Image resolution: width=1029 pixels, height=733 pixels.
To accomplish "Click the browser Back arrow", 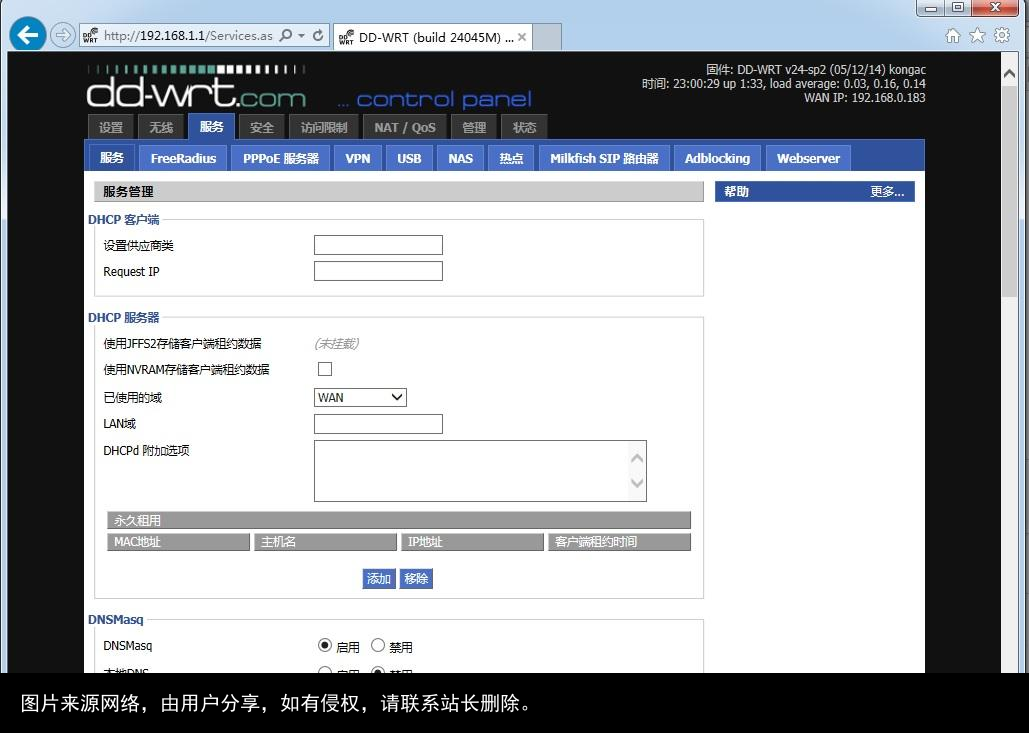I will 27,34.
